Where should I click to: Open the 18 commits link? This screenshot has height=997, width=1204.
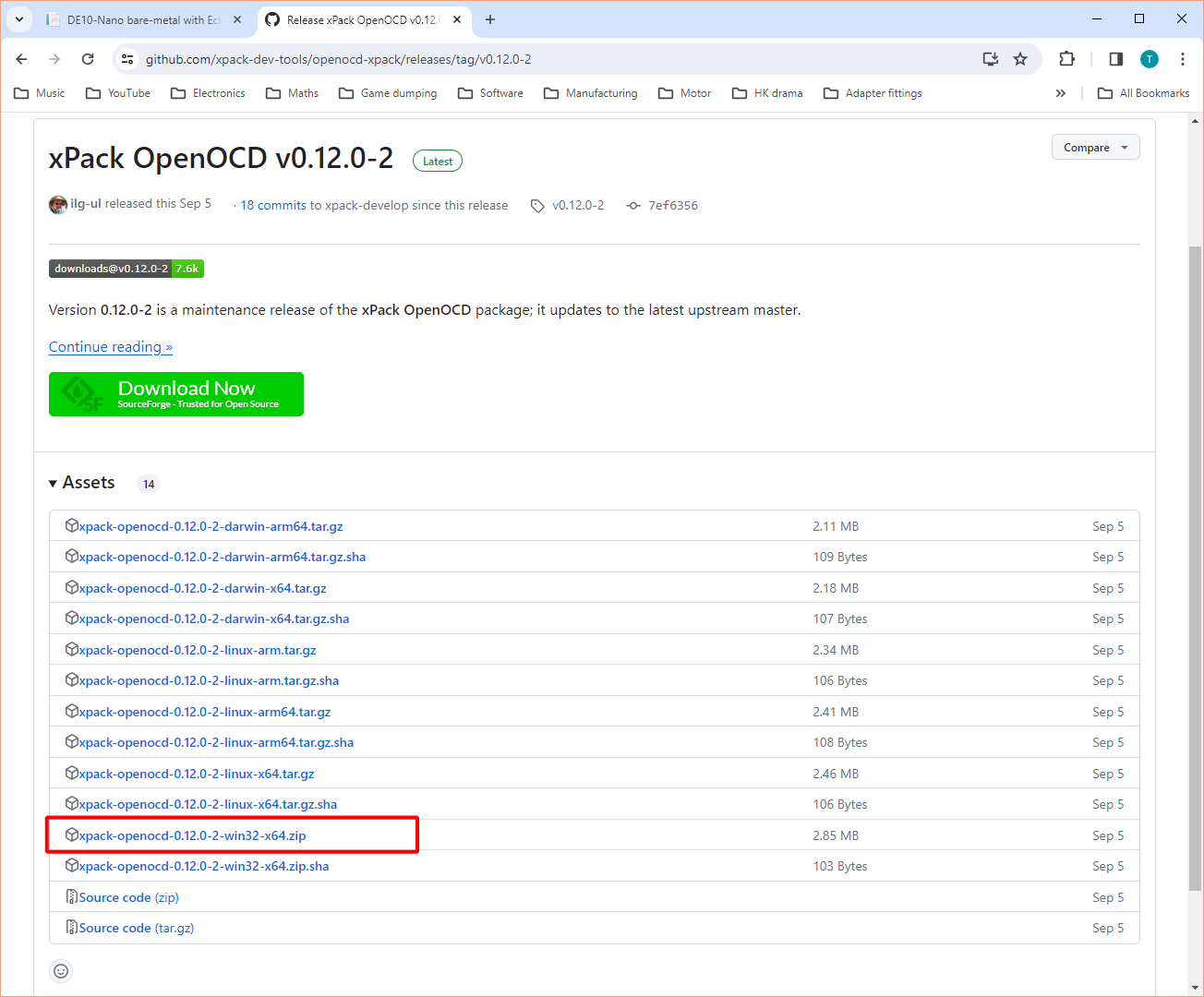[271, 205]
